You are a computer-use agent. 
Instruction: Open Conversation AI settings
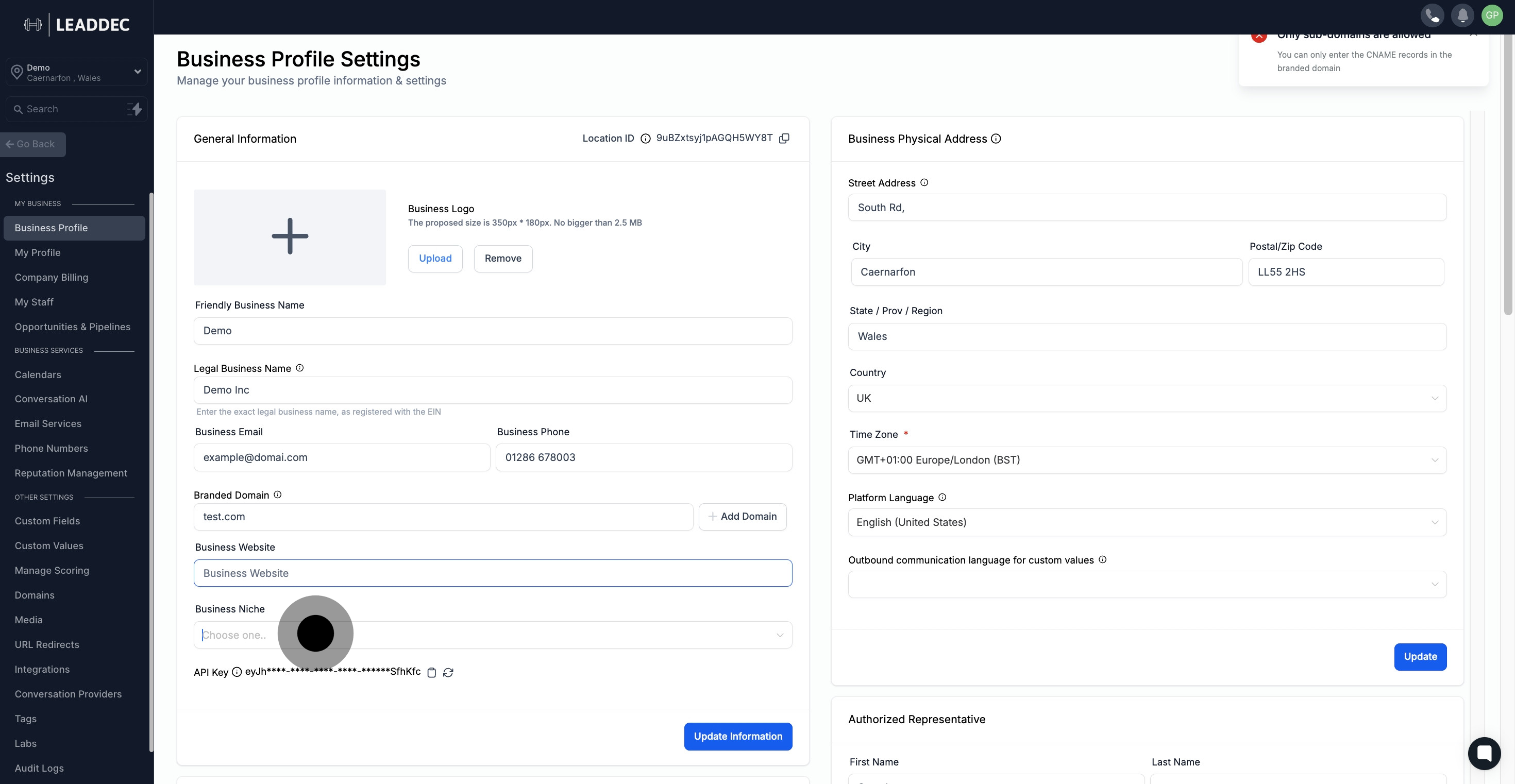point(51,399)
